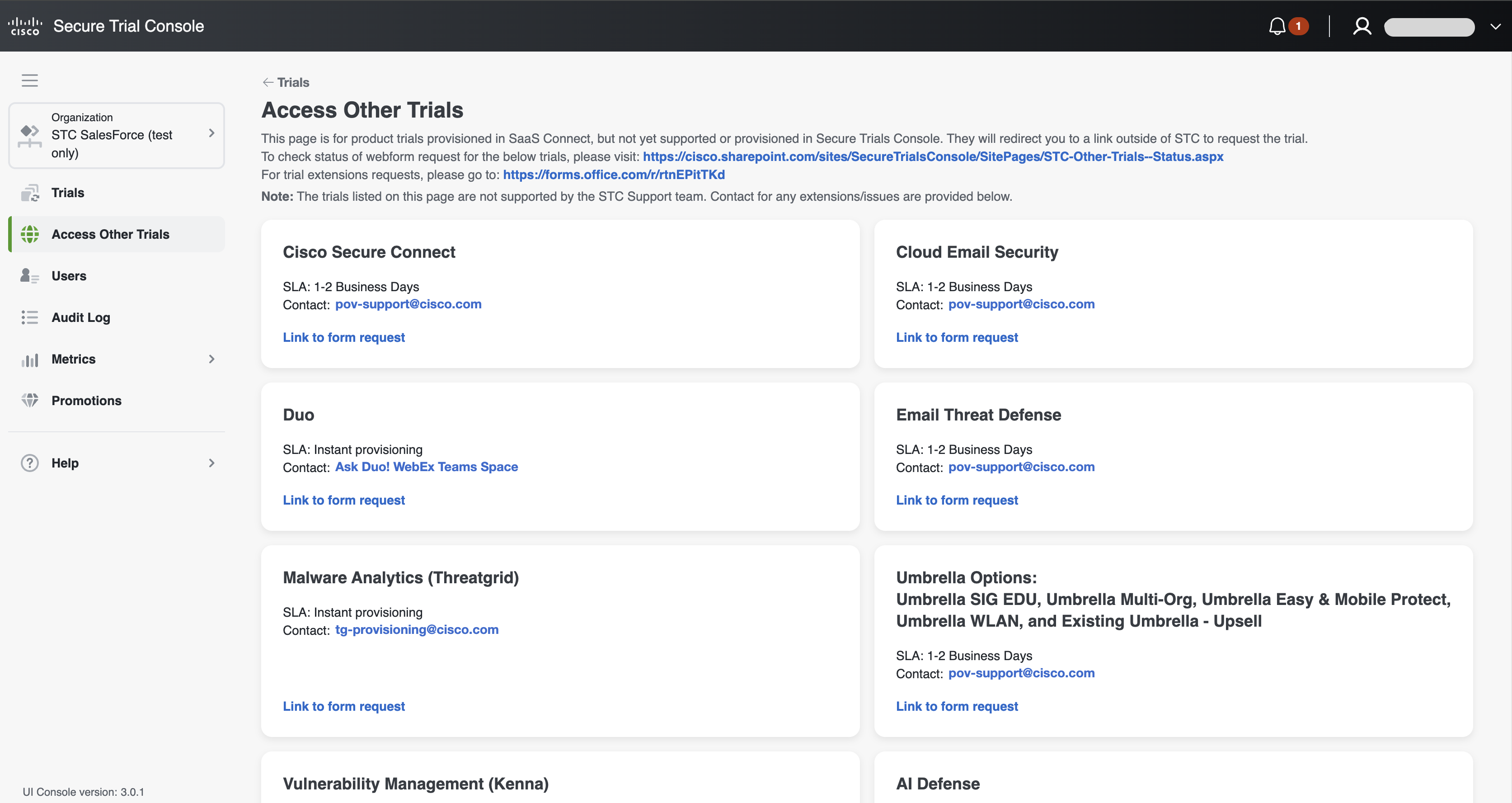Expand the Metrics submenu arrow
The width and height of the screenshot is (1512, 803).
[211, 359]
